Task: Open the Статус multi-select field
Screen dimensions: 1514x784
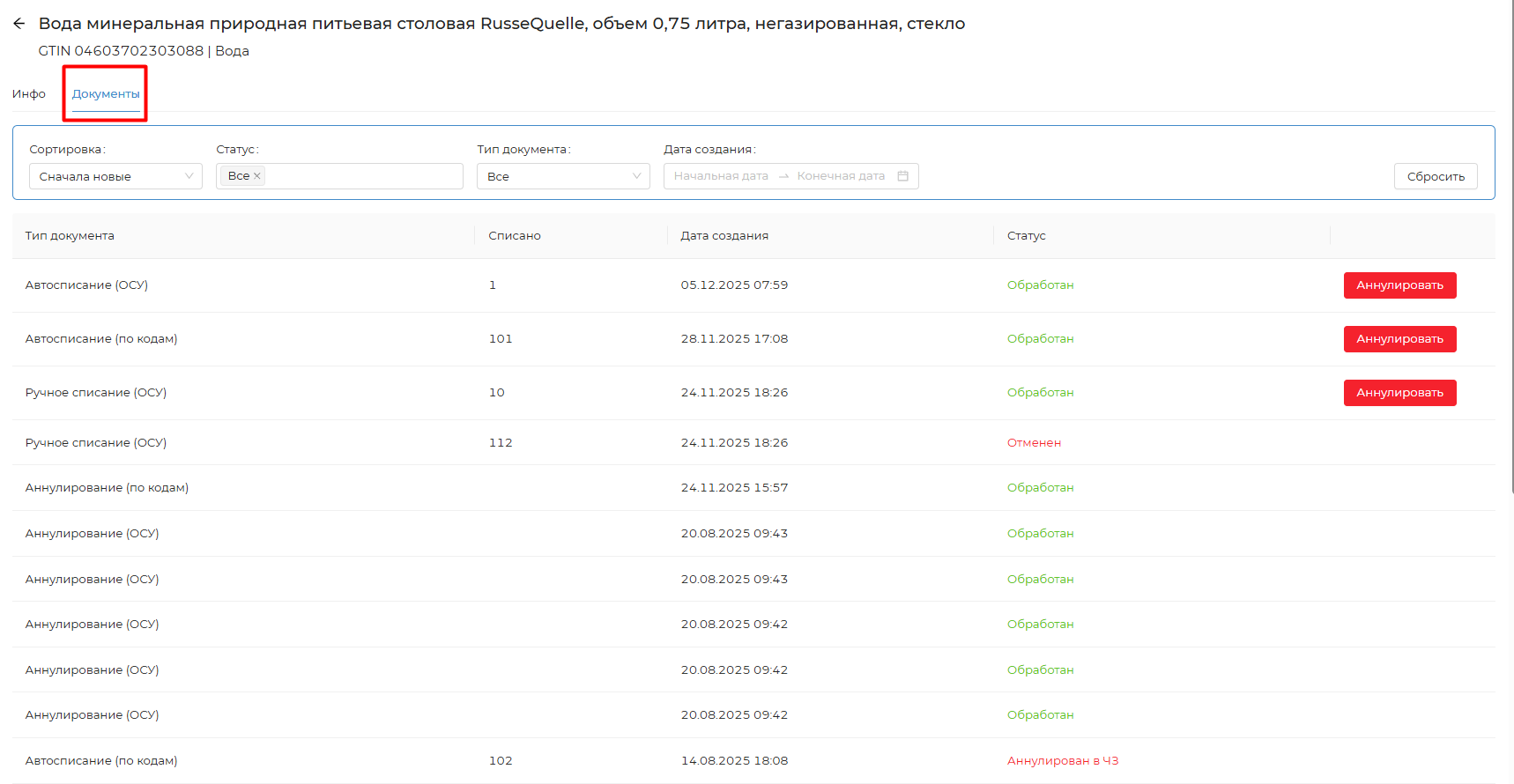Action: (x=361, y=176)
